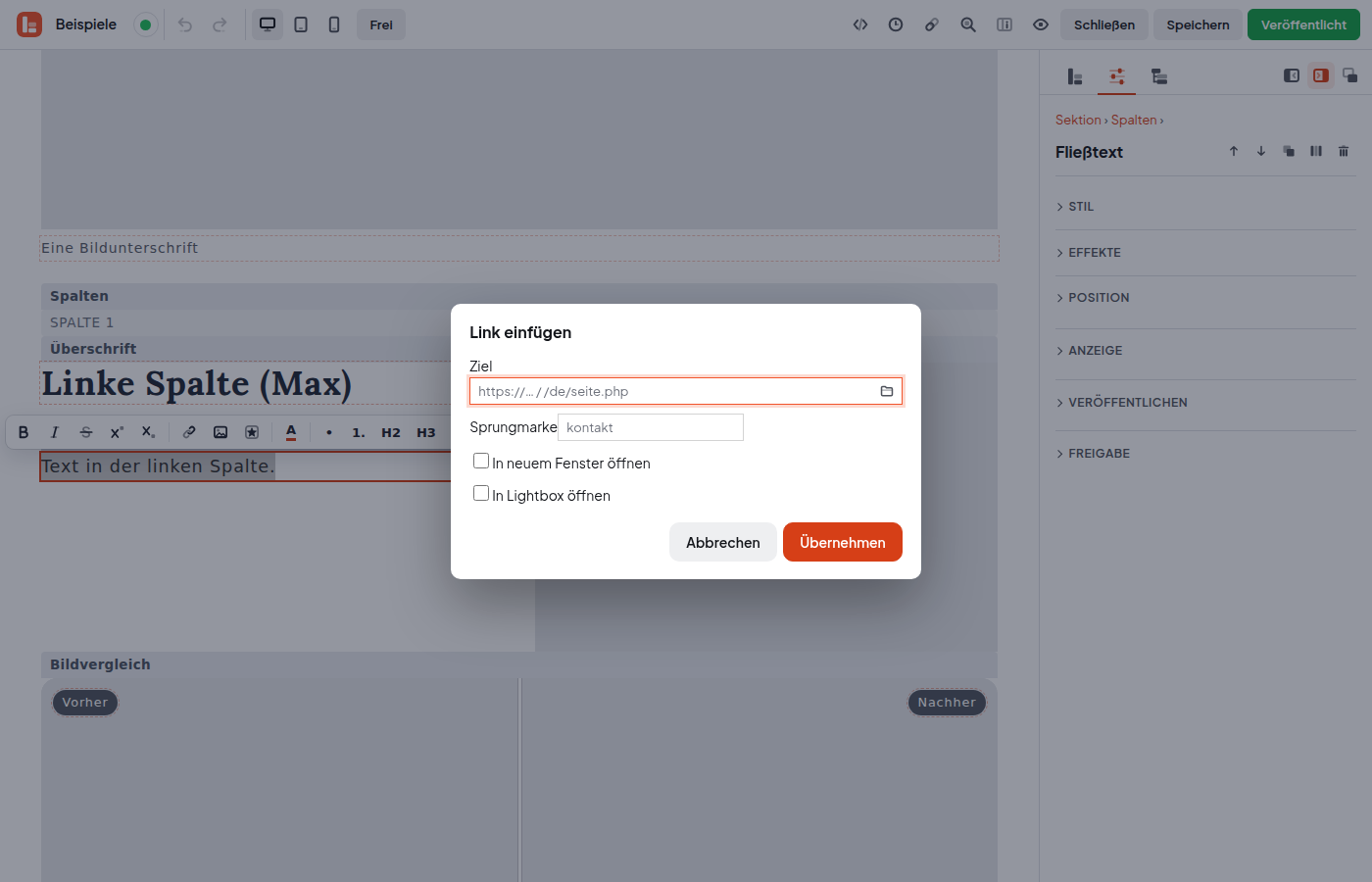Expand the EFFEKTE section

(x=1205, y=253)
